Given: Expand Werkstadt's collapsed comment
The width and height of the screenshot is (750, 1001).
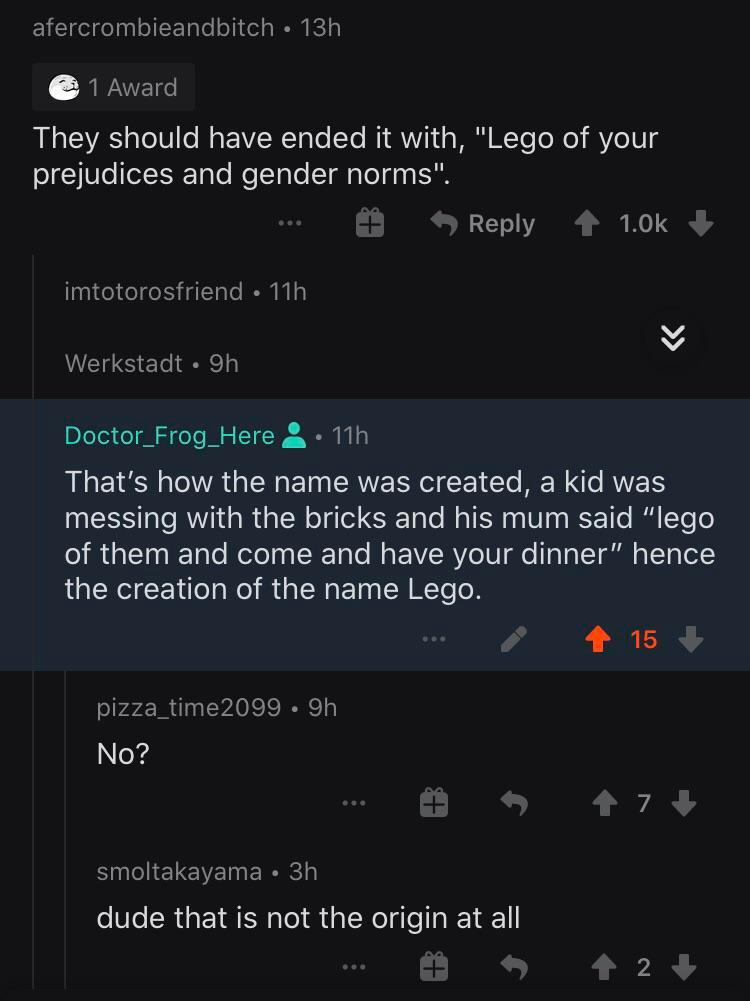Looking at the screenshot, I should point(151,363).
